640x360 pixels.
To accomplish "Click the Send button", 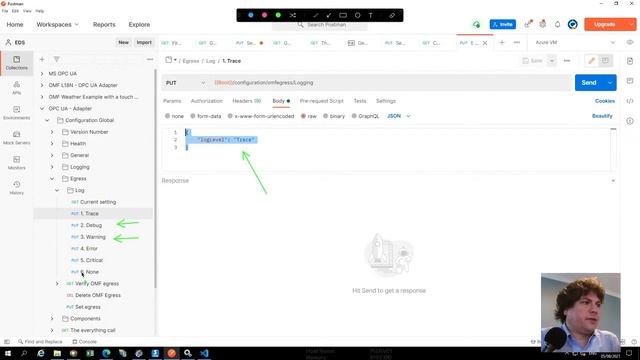I will (589, 83).
